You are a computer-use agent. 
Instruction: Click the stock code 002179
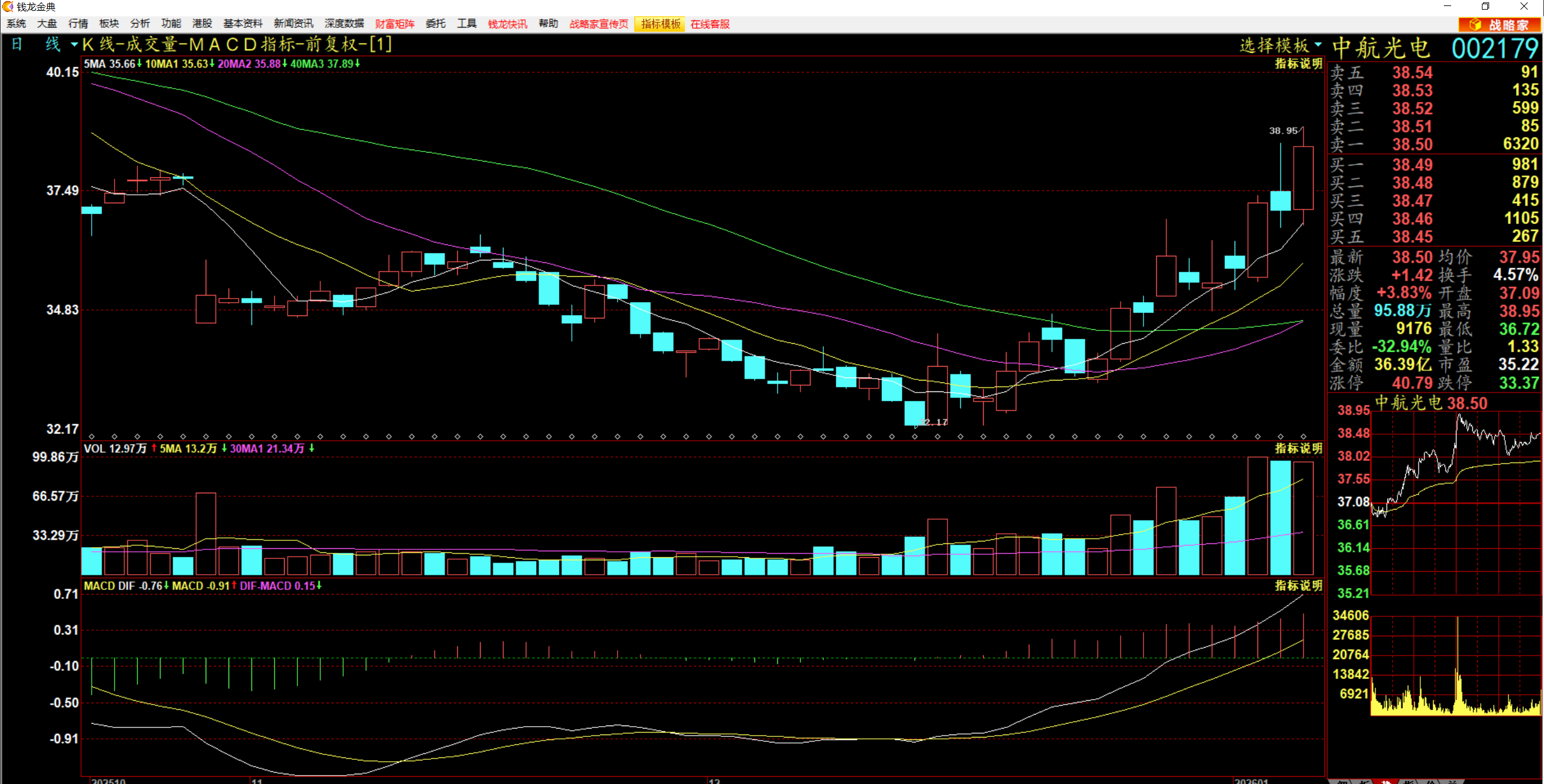pyautogui.click(x=1495, y=48)
